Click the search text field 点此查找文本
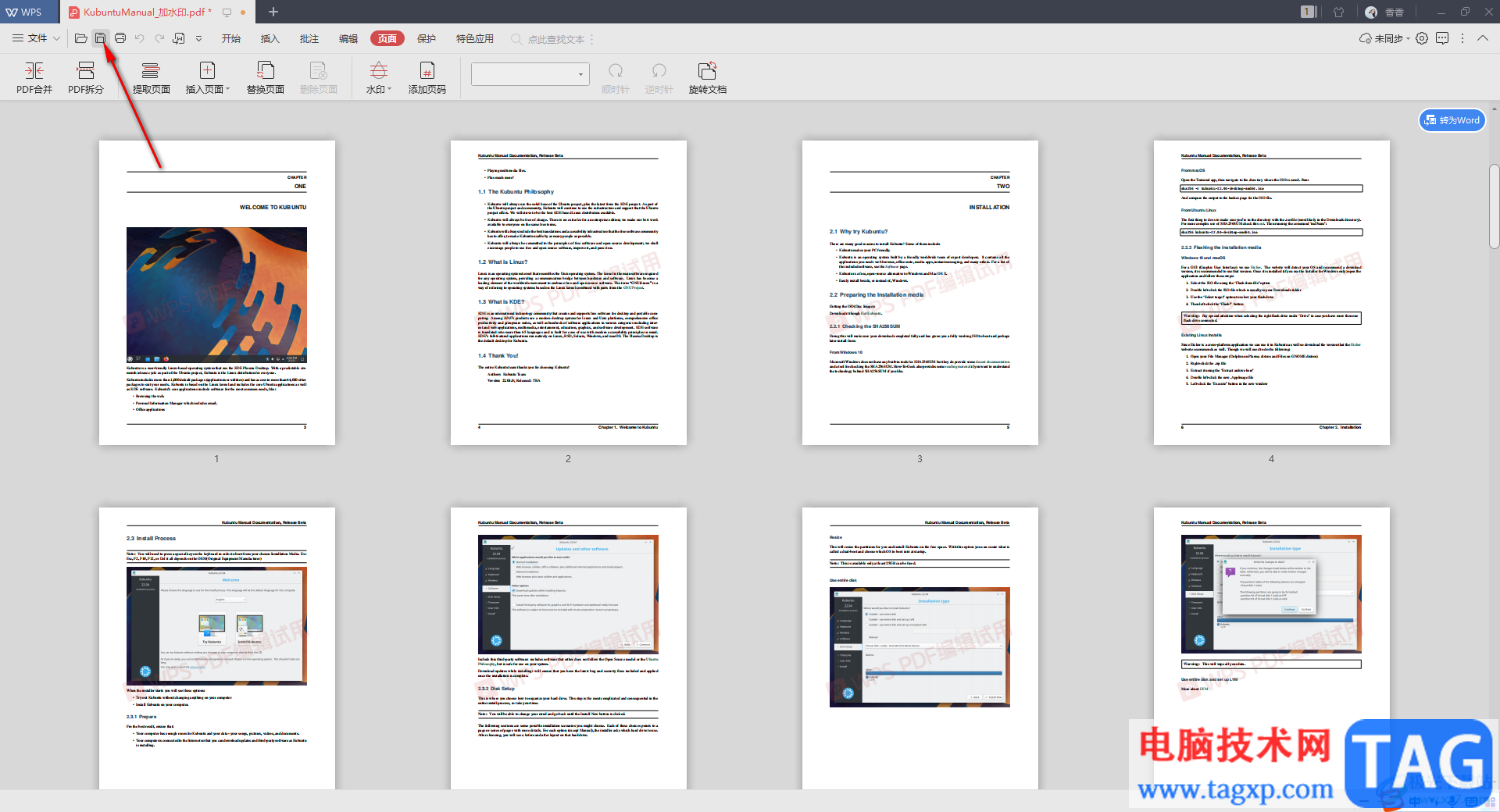The image size is (1500, 812). [556, 39]
